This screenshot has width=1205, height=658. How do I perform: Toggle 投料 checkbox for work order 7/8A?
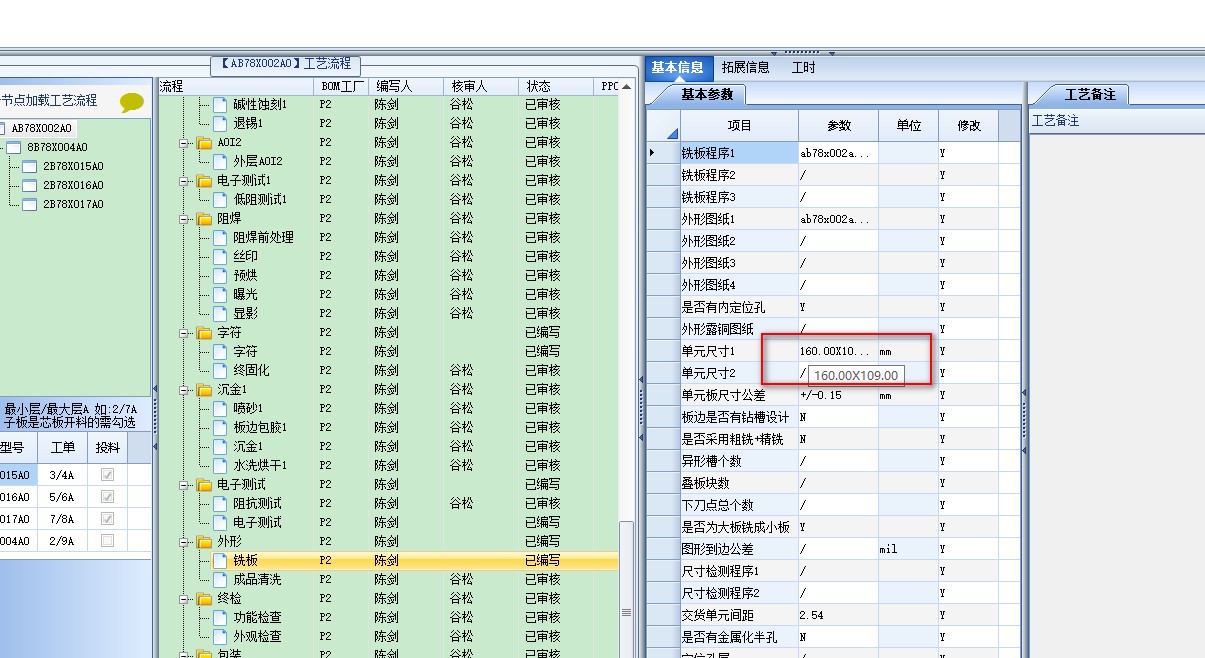point(107,519)
